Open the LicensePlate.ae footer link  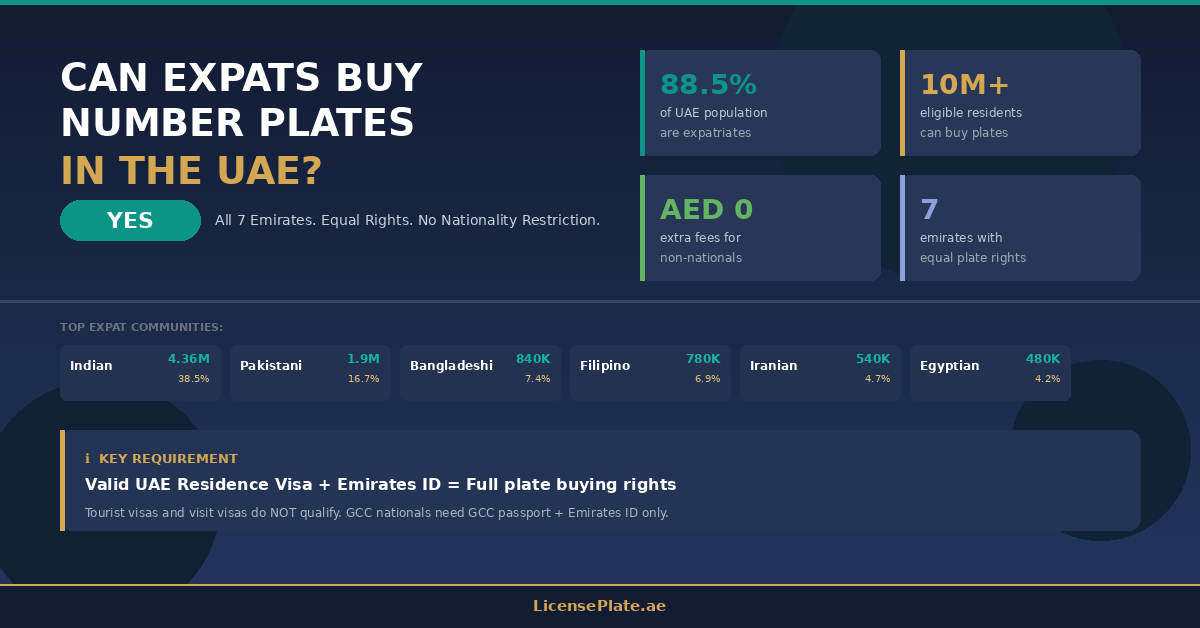click(599, 606)
